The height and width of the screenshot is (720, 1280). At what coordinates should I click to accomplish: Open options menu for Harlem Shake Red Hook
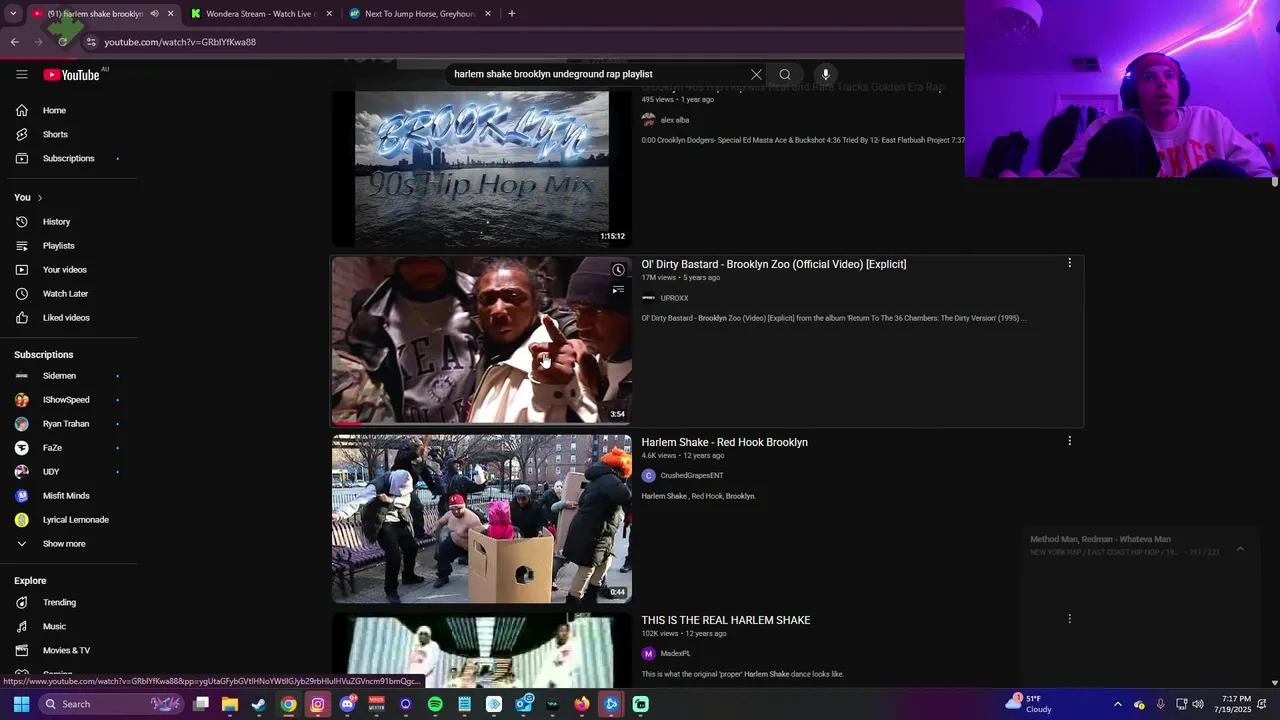click(x=1069, y=441)
